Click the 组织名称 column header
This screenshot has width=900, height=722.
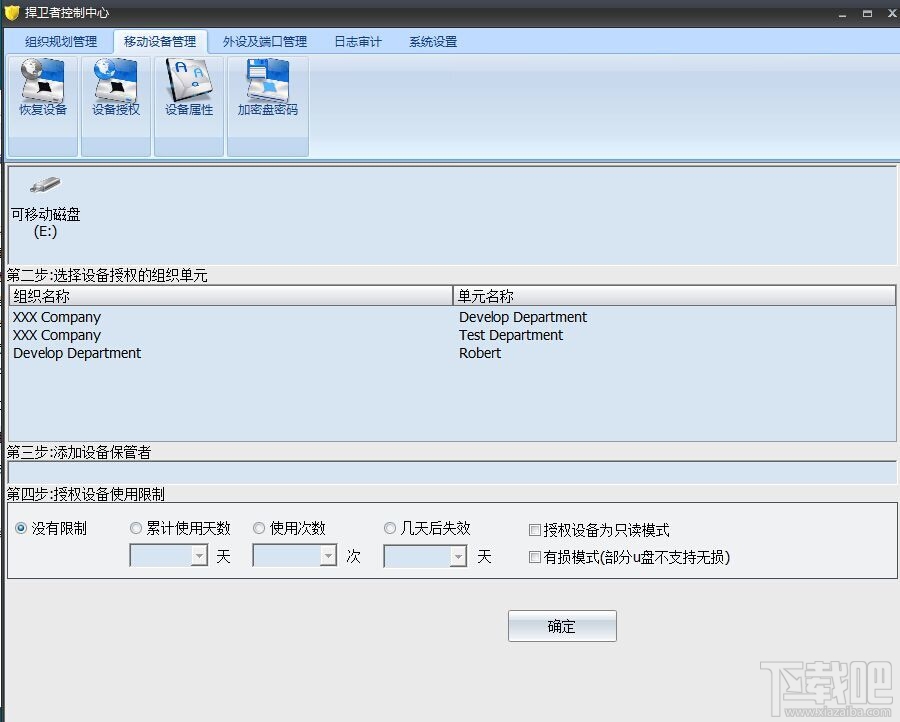tap(231, 296)
